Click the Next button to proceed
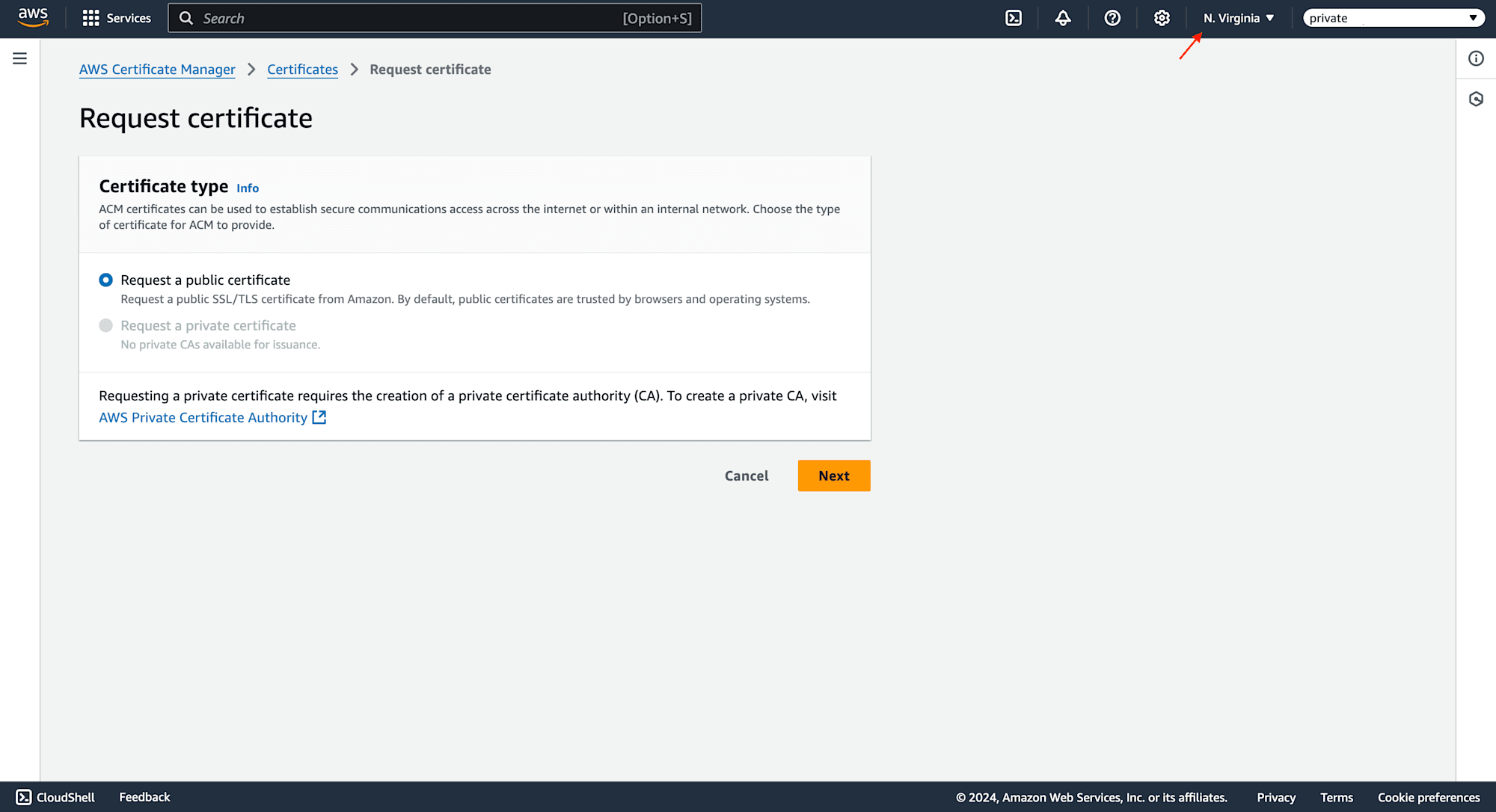The image size is (1496, 812). click(x=834, y=476)
